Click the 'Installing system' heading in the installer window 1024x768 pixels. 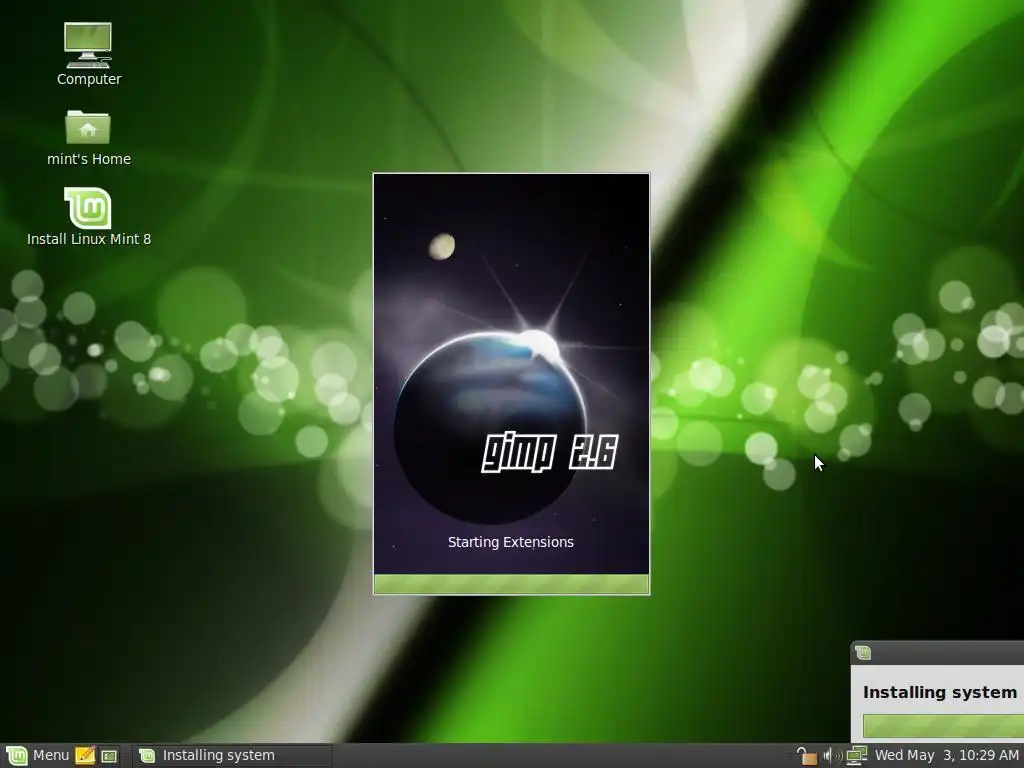click(940, 692)
